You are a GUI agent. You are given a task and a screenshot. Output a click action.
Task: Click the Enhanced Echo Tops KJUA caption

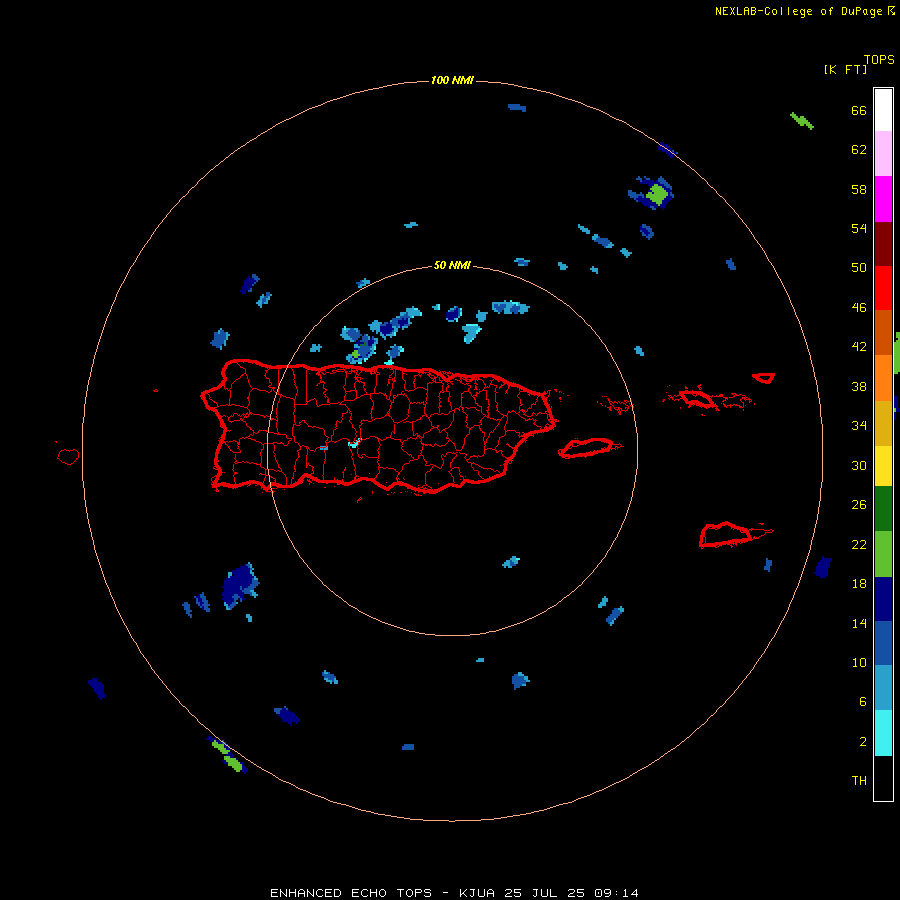coord(454,893)
